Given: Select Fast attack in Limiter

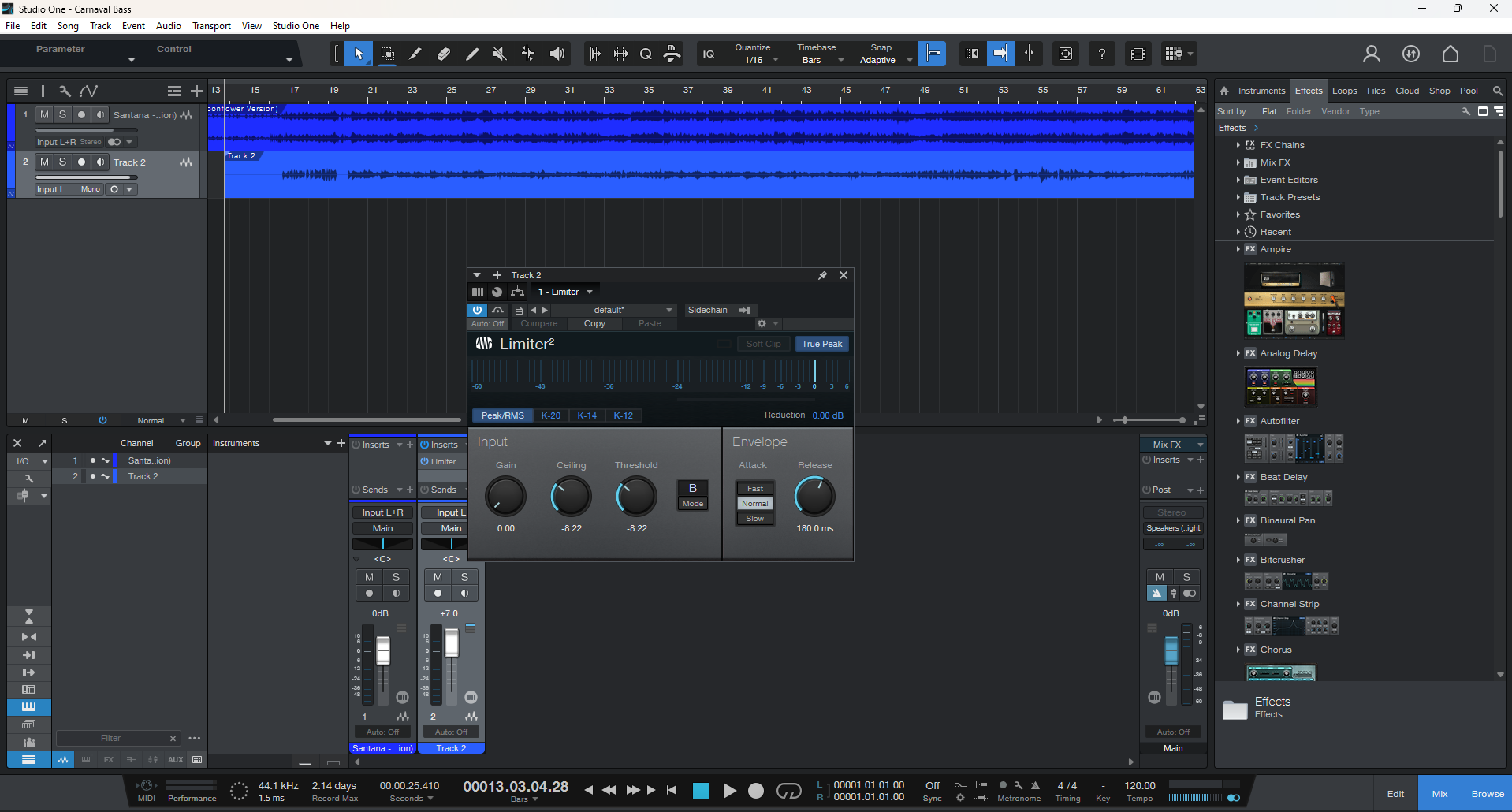Looking at the screenshot, I should click(755, 489).
